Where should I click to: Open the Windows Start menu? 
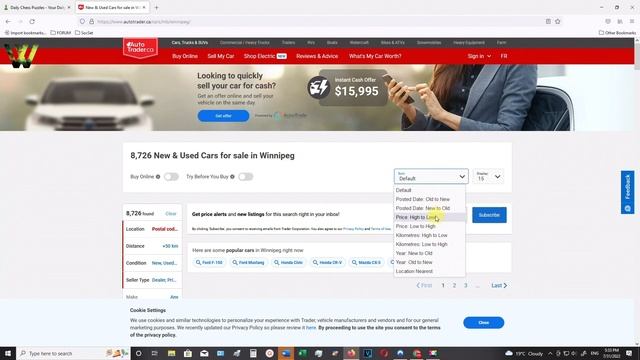point(8,353)
